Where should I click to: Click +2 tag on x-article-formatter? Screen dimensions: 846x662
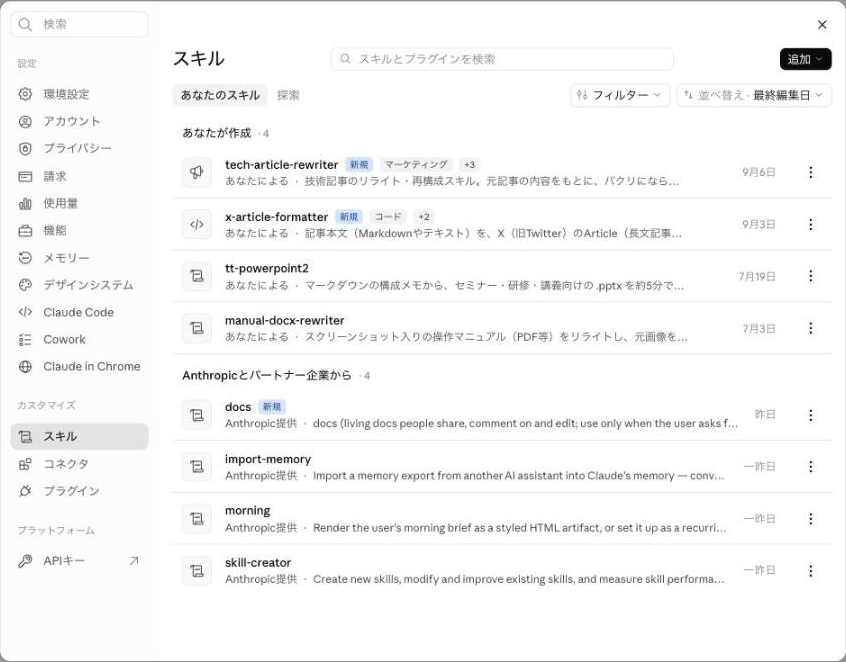(424, 217)
